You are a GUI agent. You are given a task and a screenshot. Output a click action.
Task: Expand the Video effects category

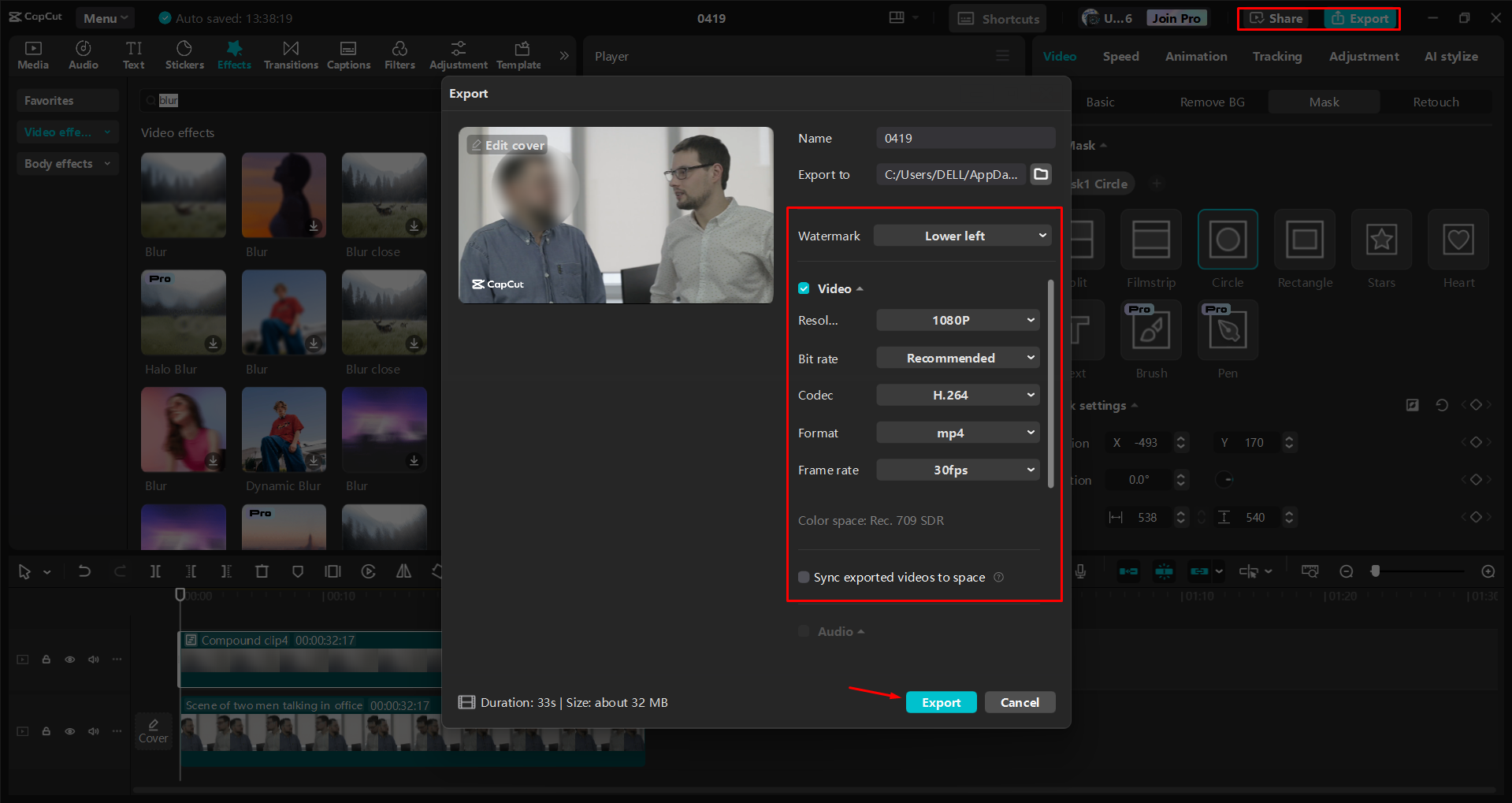(x=68, y=132)
